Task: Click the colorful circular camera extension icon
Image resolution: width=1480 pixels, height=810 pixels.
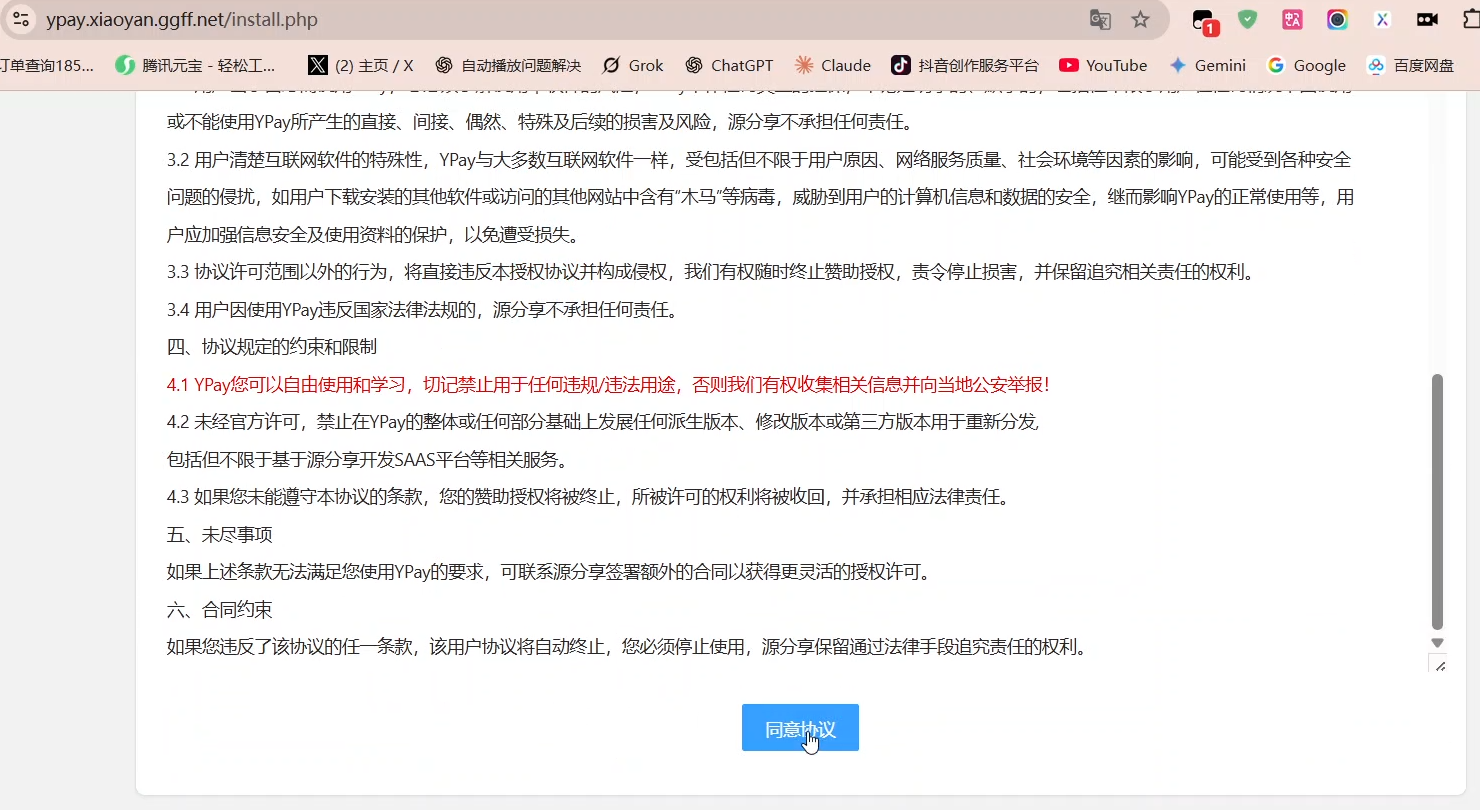Action: [1337, 19]
